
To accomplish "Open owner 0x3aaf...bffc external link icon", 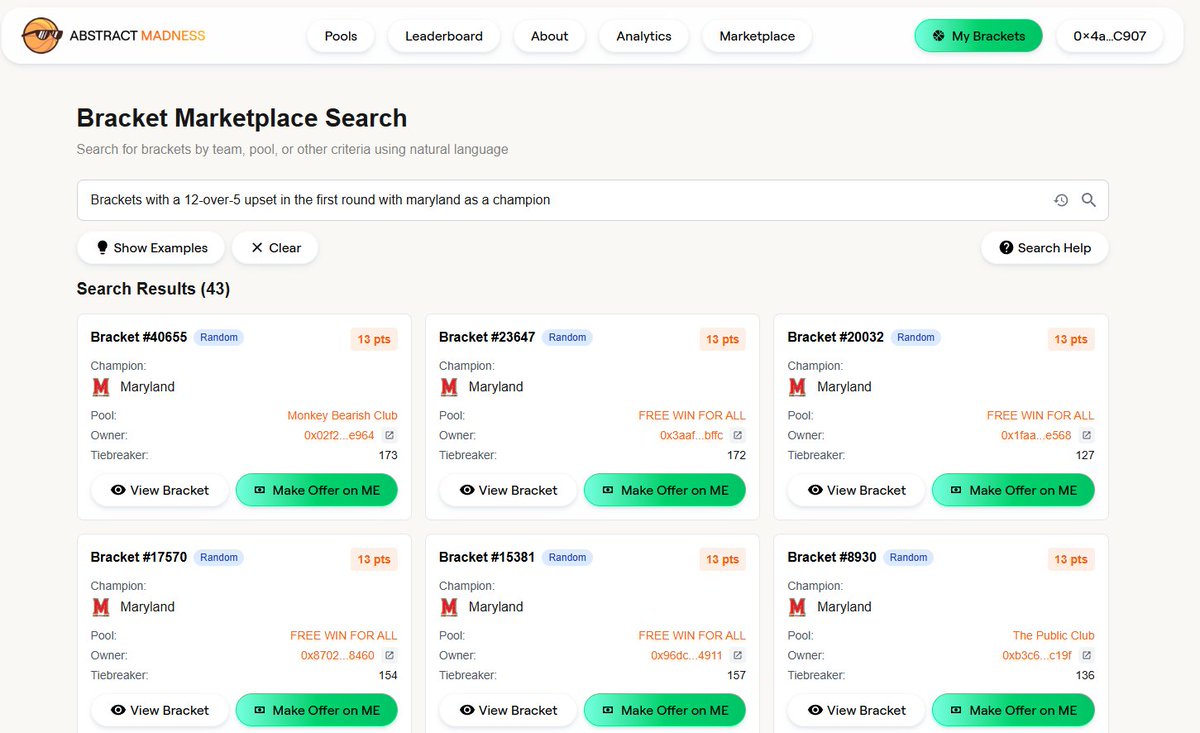I will pos(738,435).
